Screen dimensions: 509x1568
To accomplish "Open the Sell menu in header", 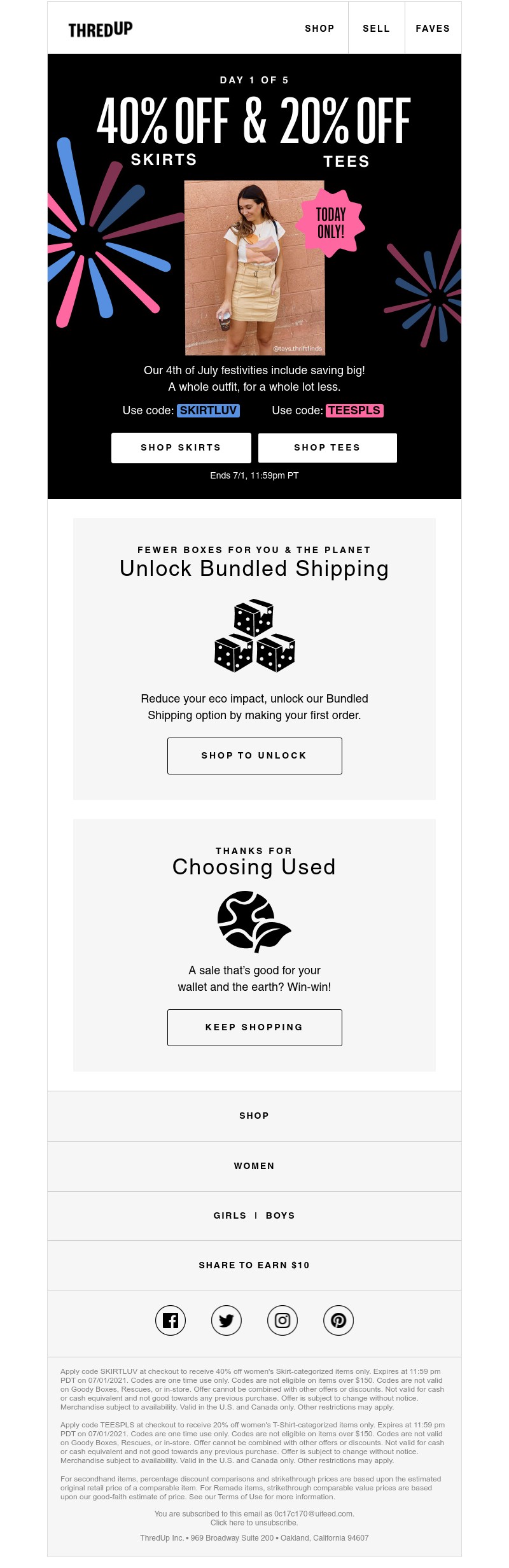I will (376, 29).
